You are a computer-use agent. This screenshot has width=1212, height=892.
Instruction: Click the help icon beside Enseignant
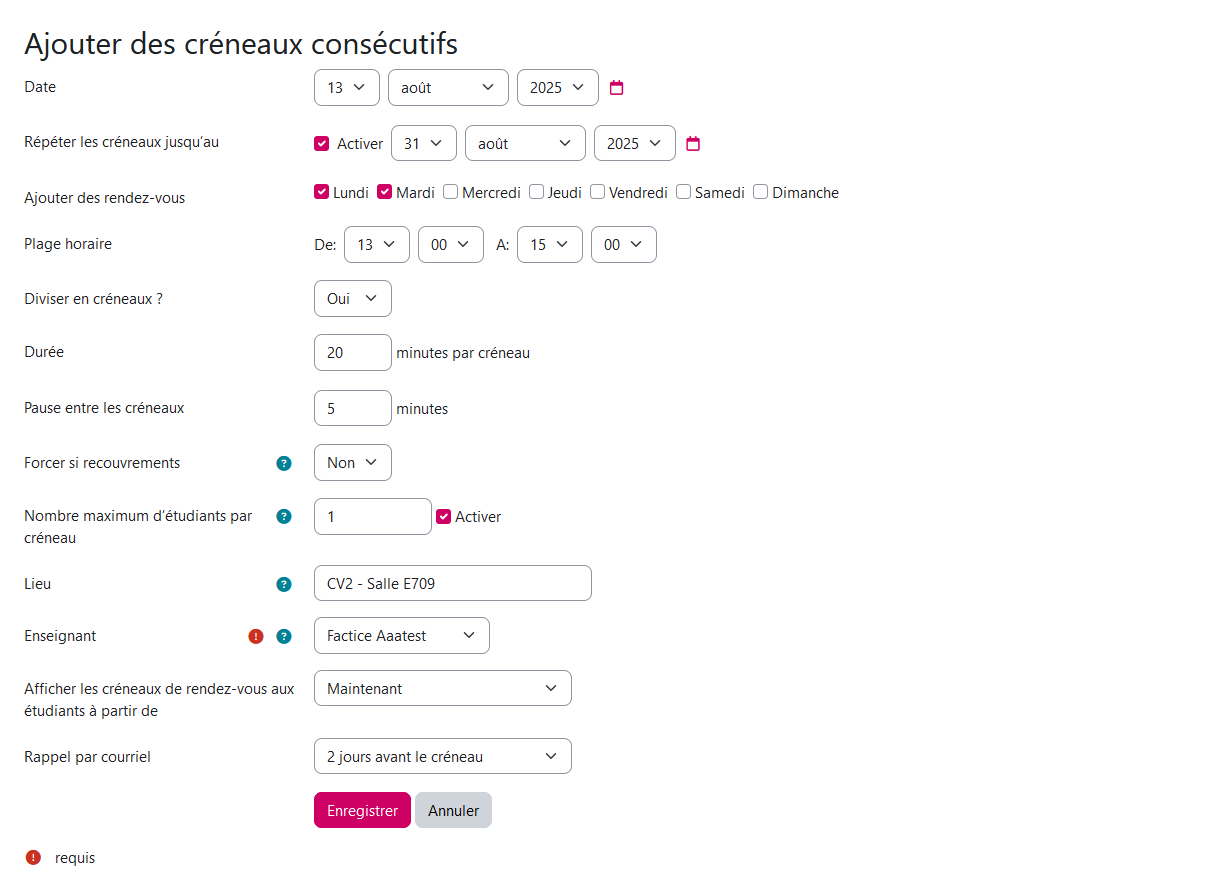[284, 636]
